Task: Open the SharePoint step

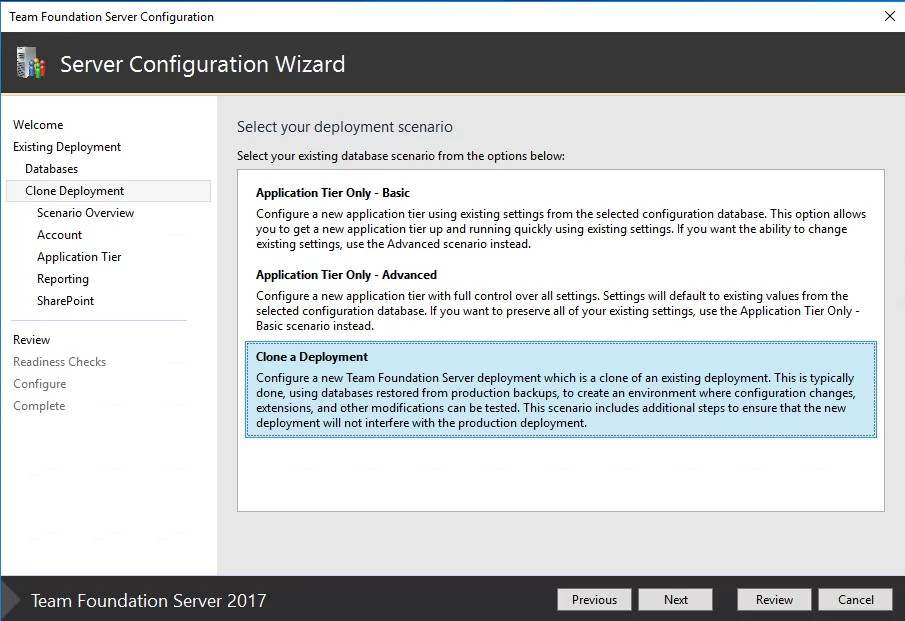Action: (65, 301)
